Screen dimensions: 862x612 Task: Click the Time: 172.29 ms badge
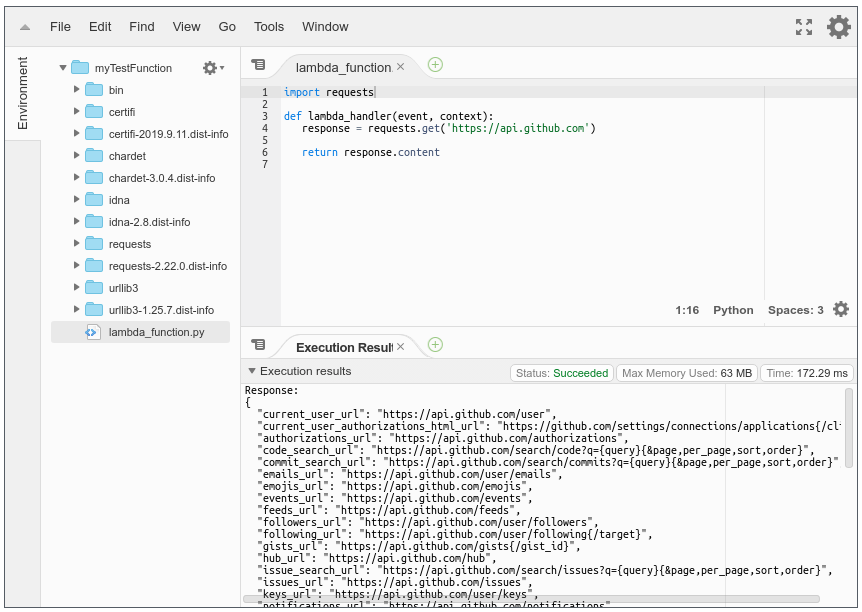coord(806,373)
